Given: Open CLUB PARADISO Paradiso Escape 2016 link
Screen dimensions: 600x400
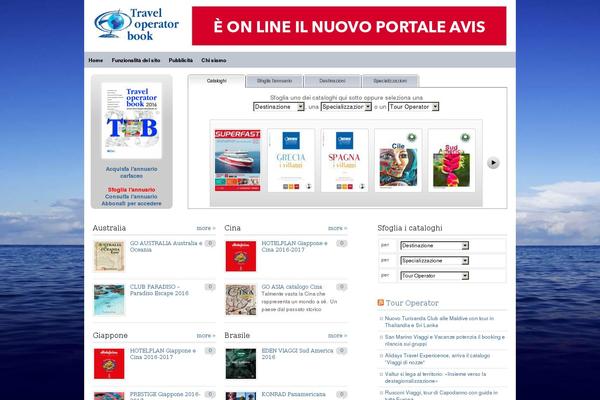Looking at the screenshot, I should coord(159,290).
